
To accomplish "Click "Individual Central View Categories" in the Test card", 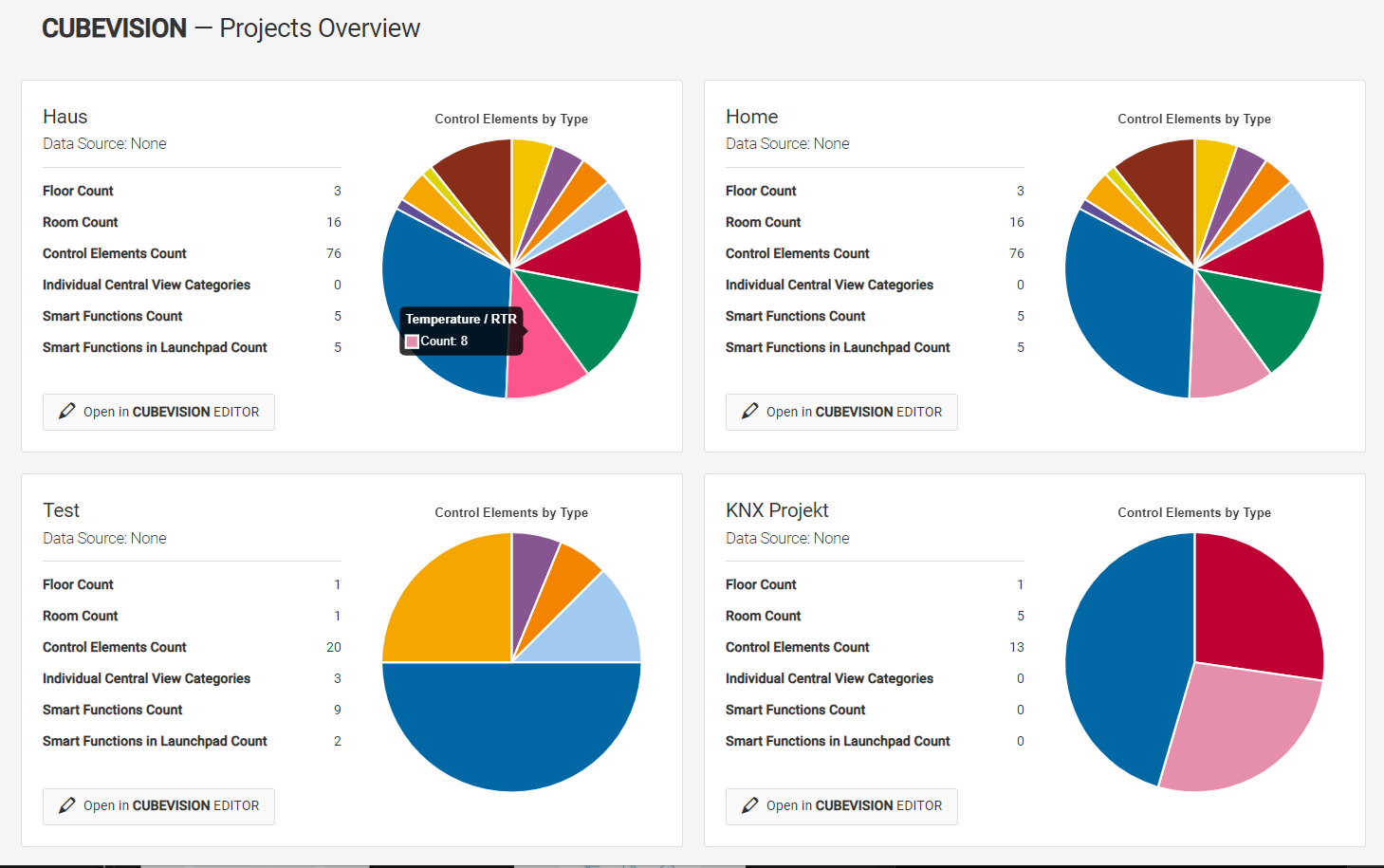I will pos(147,678).
